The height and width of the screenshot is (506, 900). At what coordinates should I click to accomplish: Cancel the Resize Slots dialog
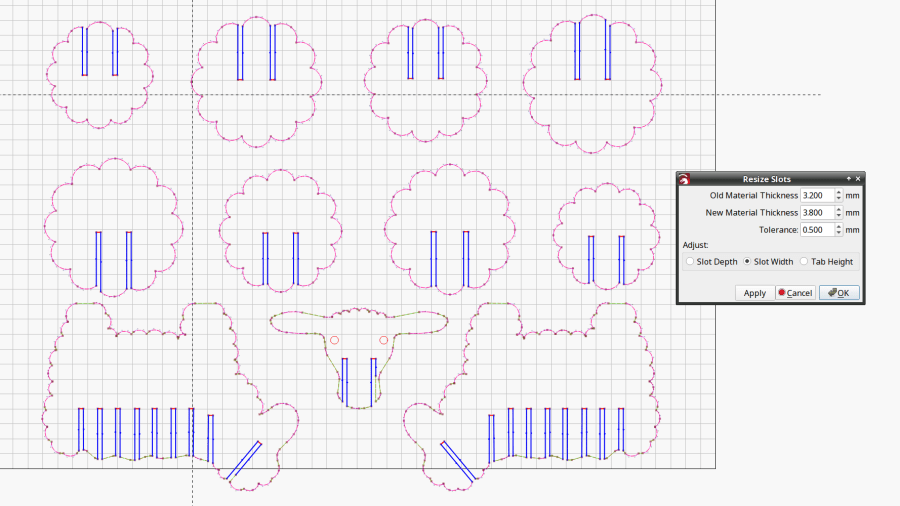[795, 293]
